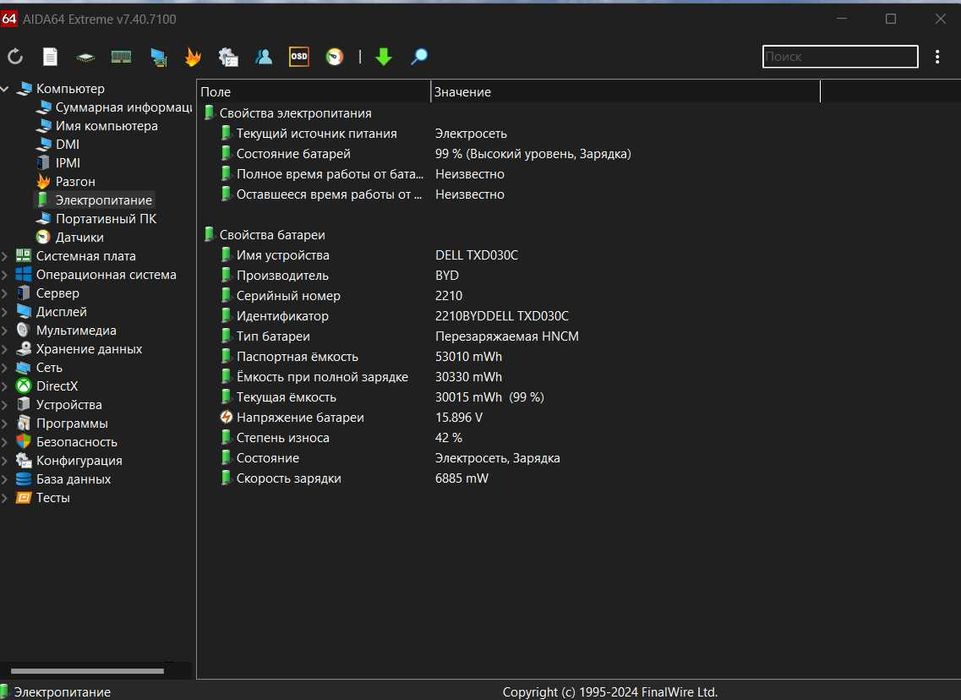Expand the Сеть tree node
Image resolution: width=961 pixels, height=700 pixels.
point(5,368)
